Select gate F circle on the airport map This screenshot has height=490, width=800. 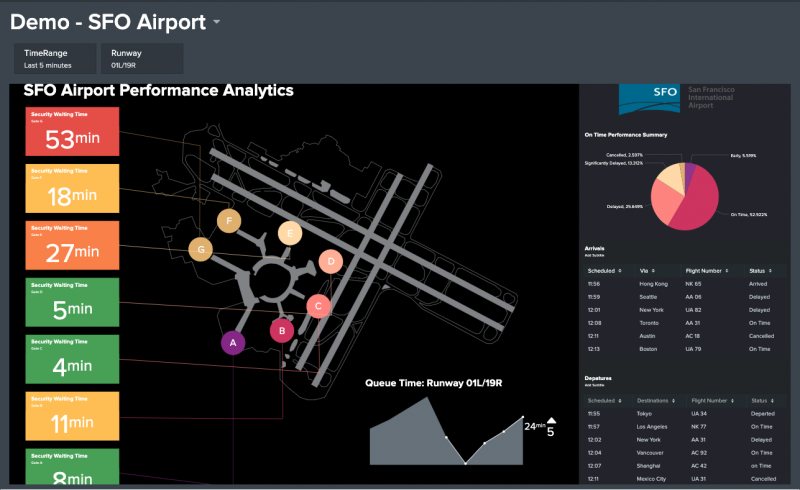tap(229, 220)
